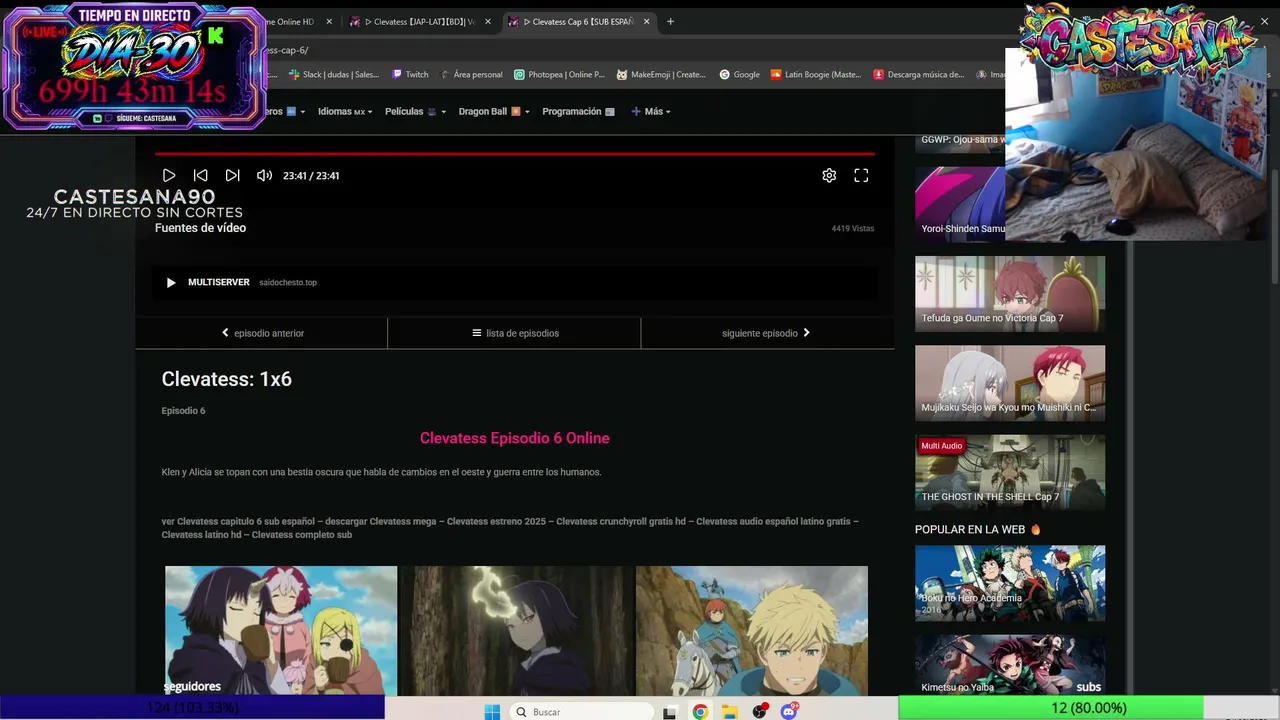Screen dimensions: 1280x720
Task: Open Tefuda ga Oume no Victoria Cap 7
Action: (x=1010, y=293)
